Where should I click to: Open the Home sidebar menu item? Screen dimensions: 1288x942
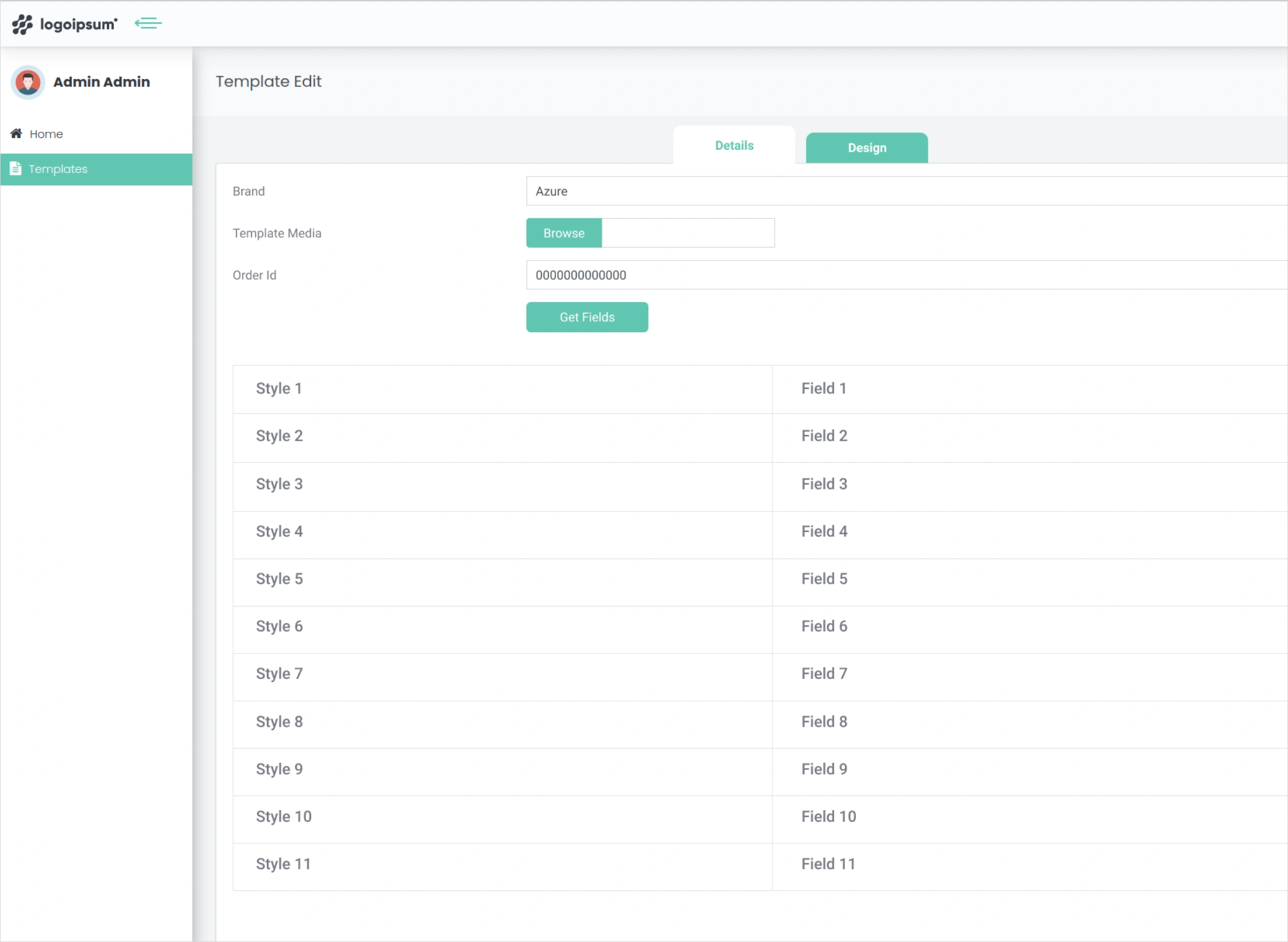coord(45,134)
